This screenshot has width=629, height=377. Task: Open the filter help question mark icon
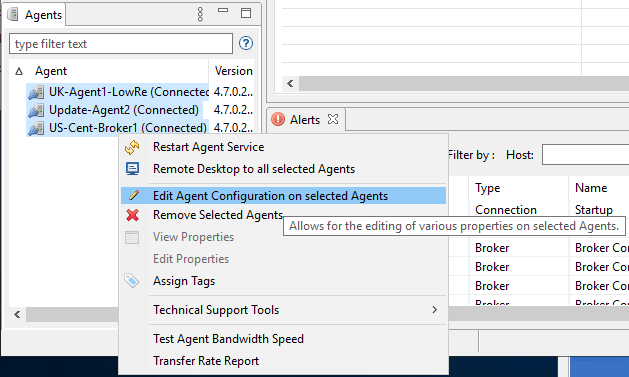tap(246, 43)
